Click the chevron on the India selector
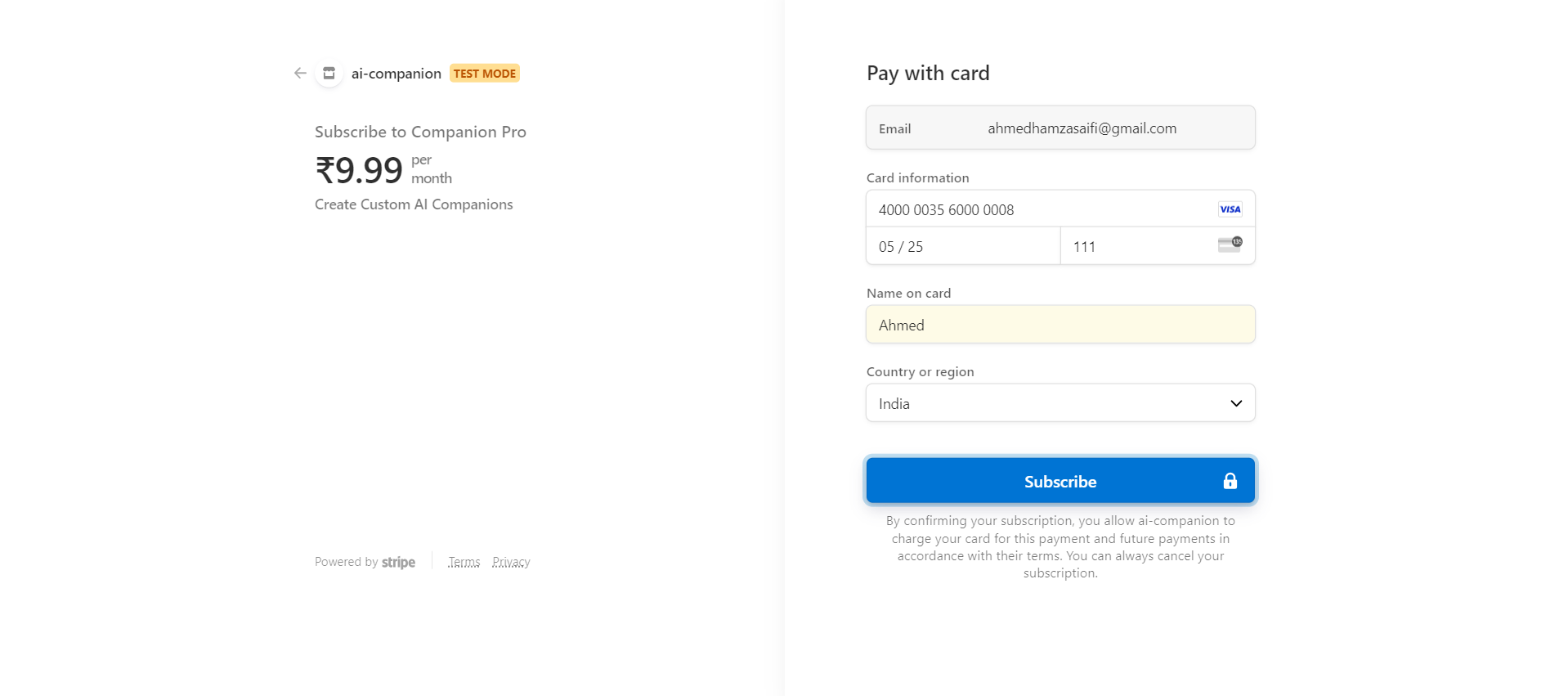Viewport: 1568px width, 696px height. click(1235, 402)
